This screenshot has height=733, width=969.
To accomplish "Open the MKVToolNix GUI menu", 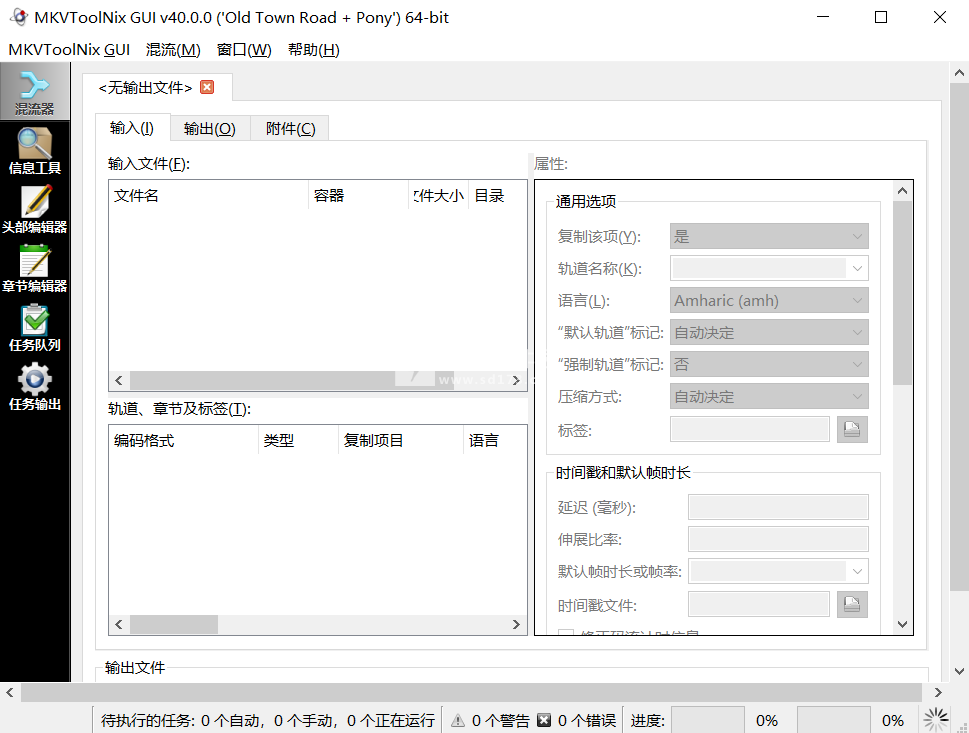I will [69, 49].
